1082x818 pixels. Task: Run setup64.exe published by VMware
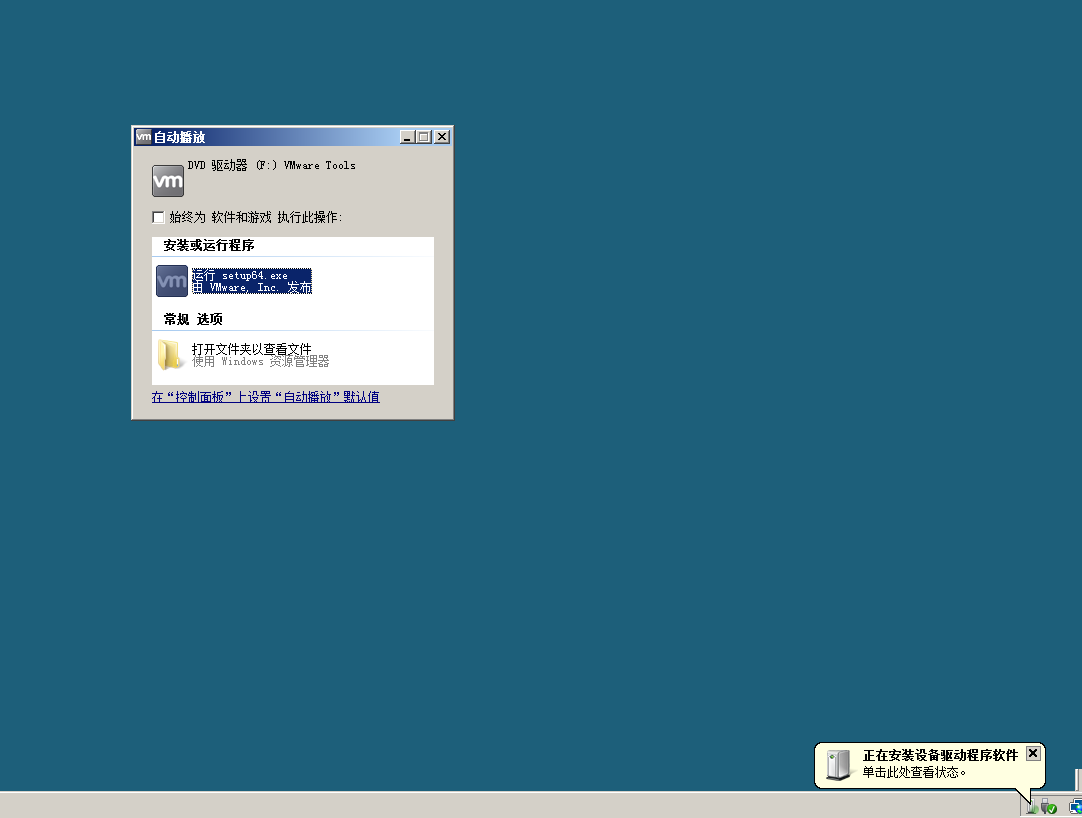pos(250,281)
